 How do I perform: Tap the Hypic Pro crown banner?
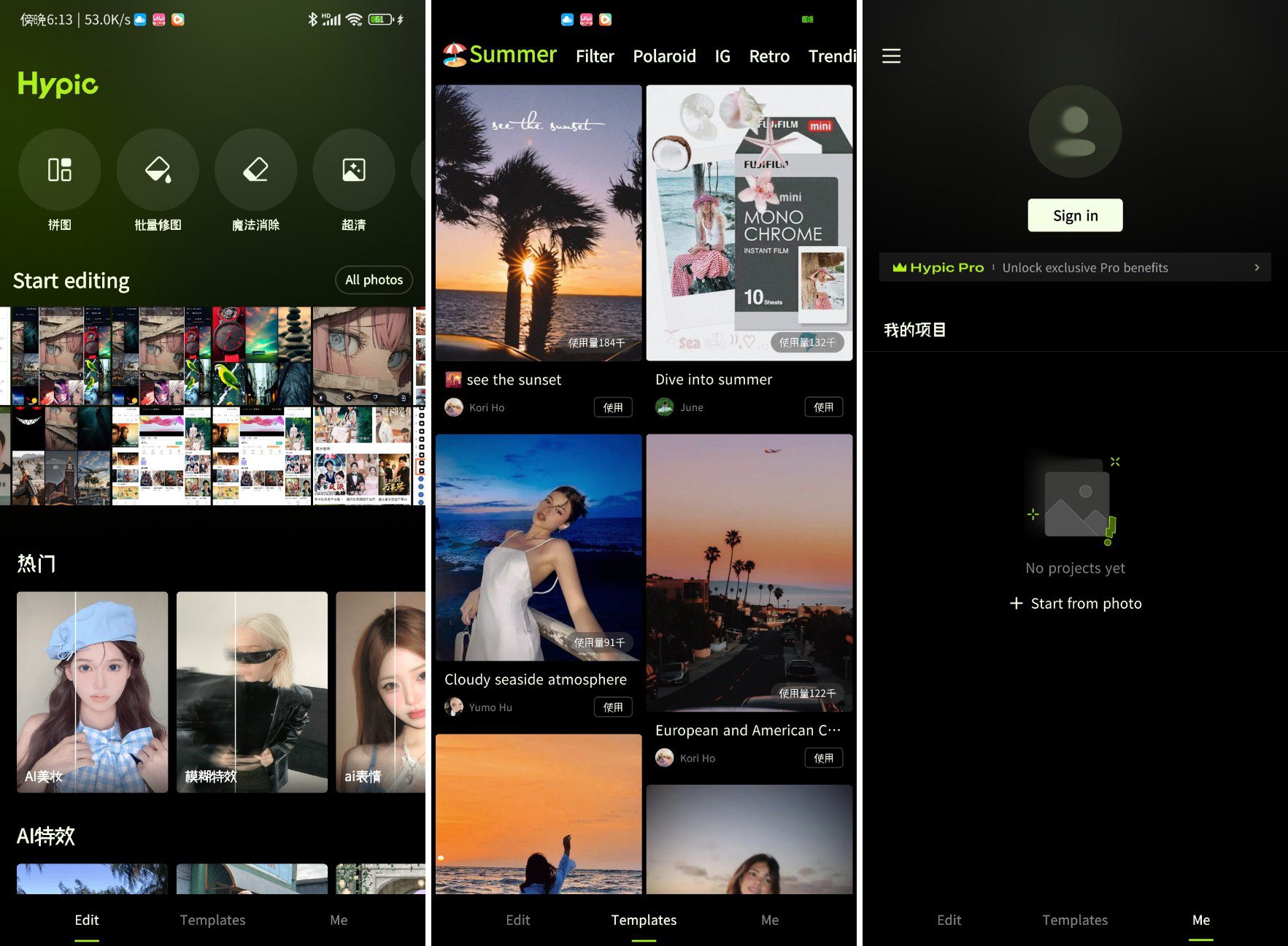click(x=937, y=267)
